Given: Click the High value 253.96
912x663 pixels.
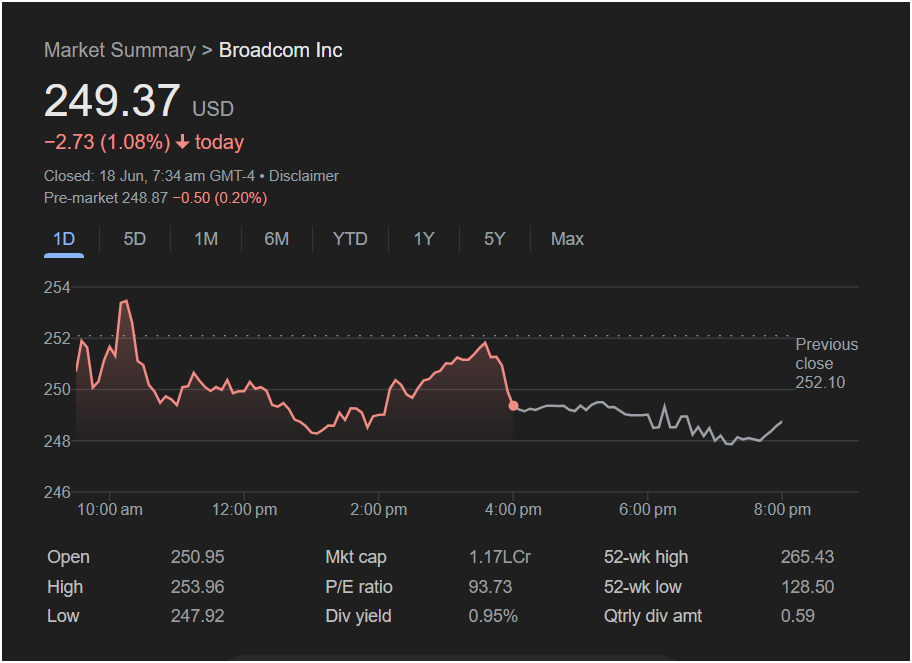Looking at the screenshot, I should click(198, 587).
